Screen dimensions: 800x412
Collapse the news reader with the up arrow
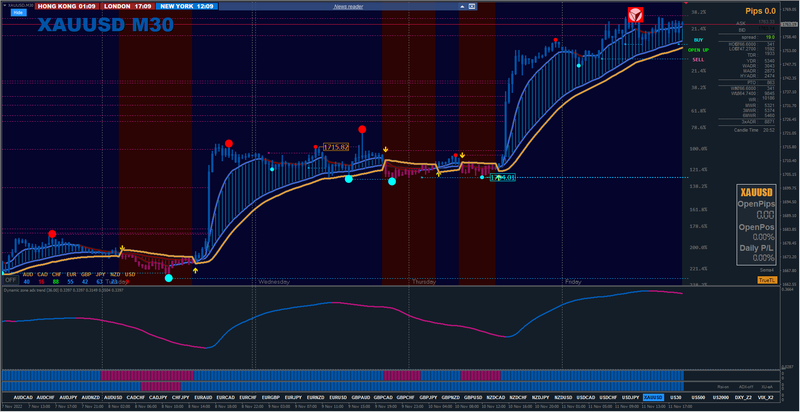click(x=462, y=7)
